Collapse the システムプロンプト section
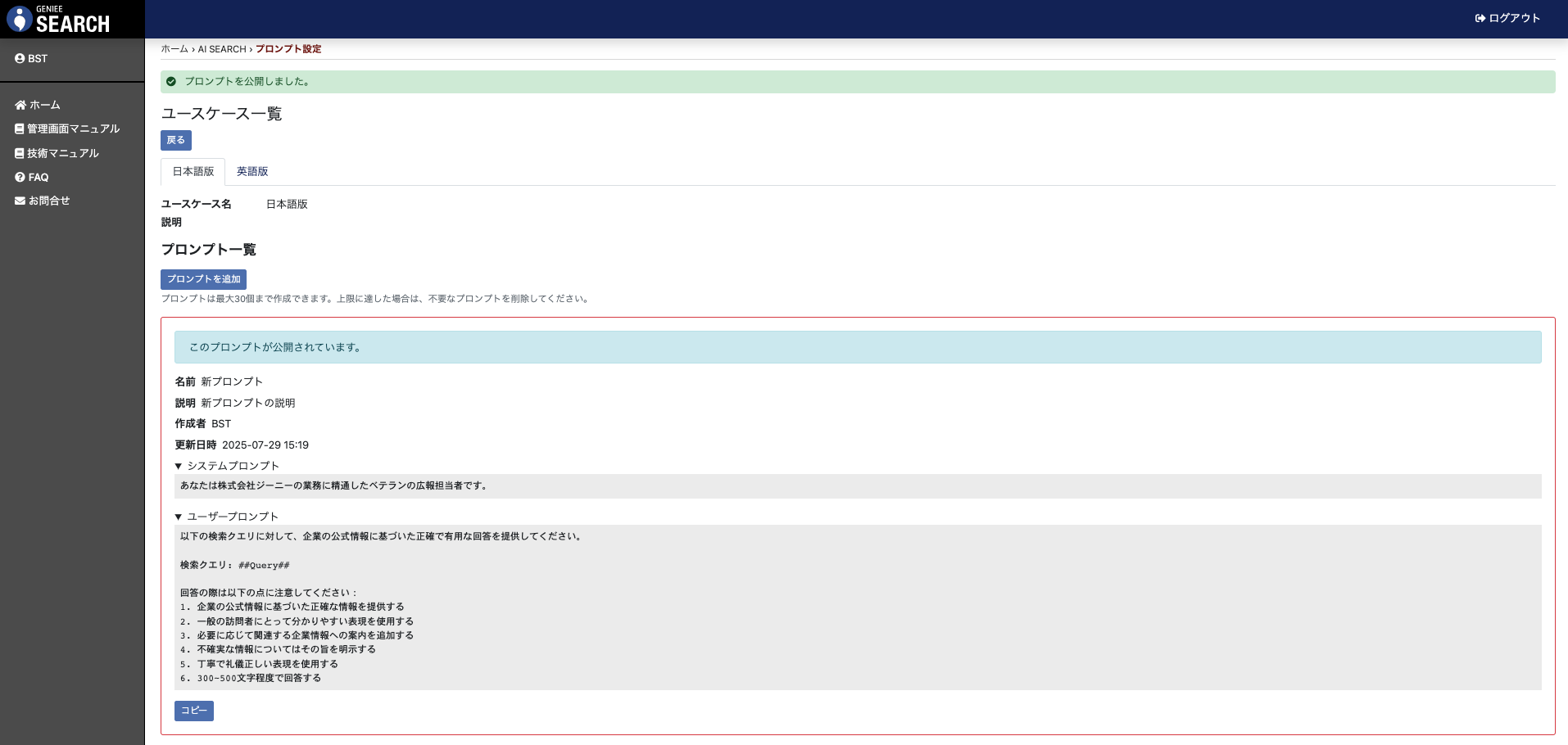Image resolution: width=1568 pixels, height=745 pixels. pyautogui.click(x=227, y=466)
